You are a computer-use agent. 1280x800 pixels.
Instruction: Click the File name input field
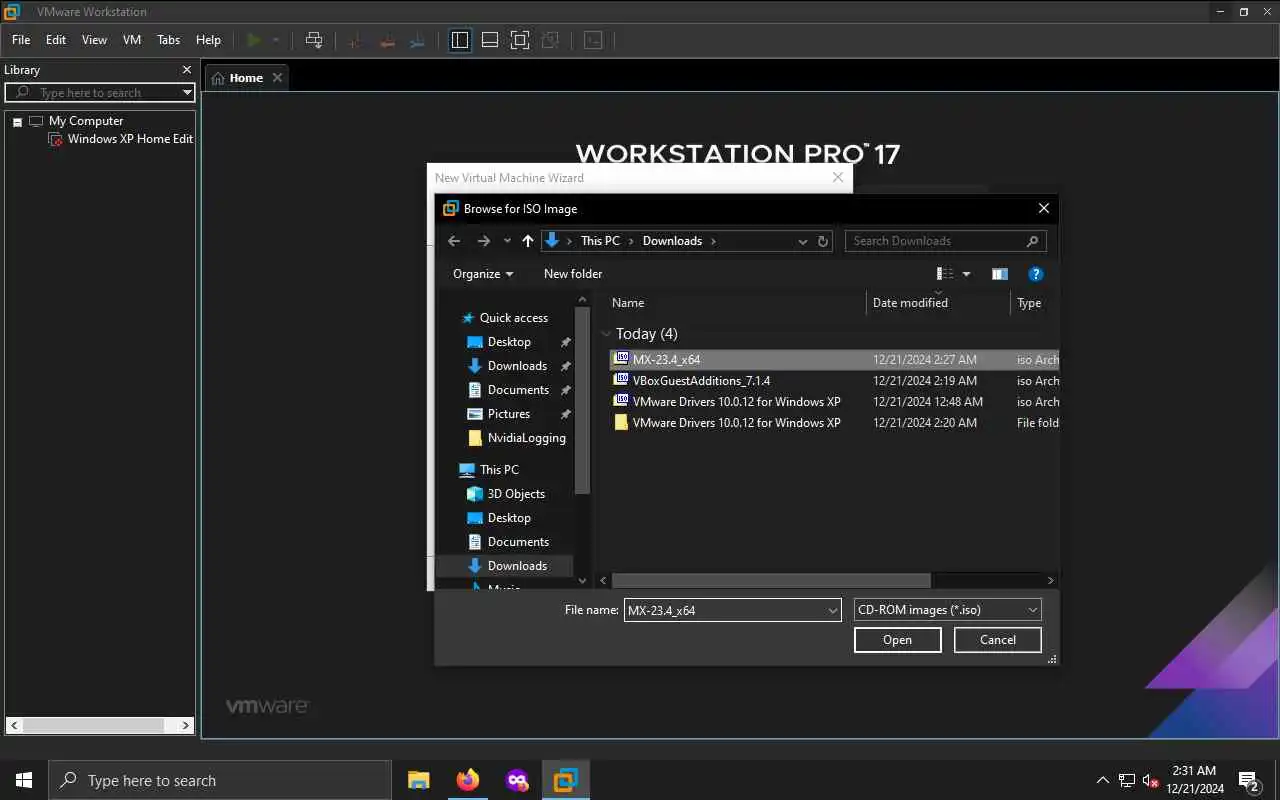click(725, 610)
